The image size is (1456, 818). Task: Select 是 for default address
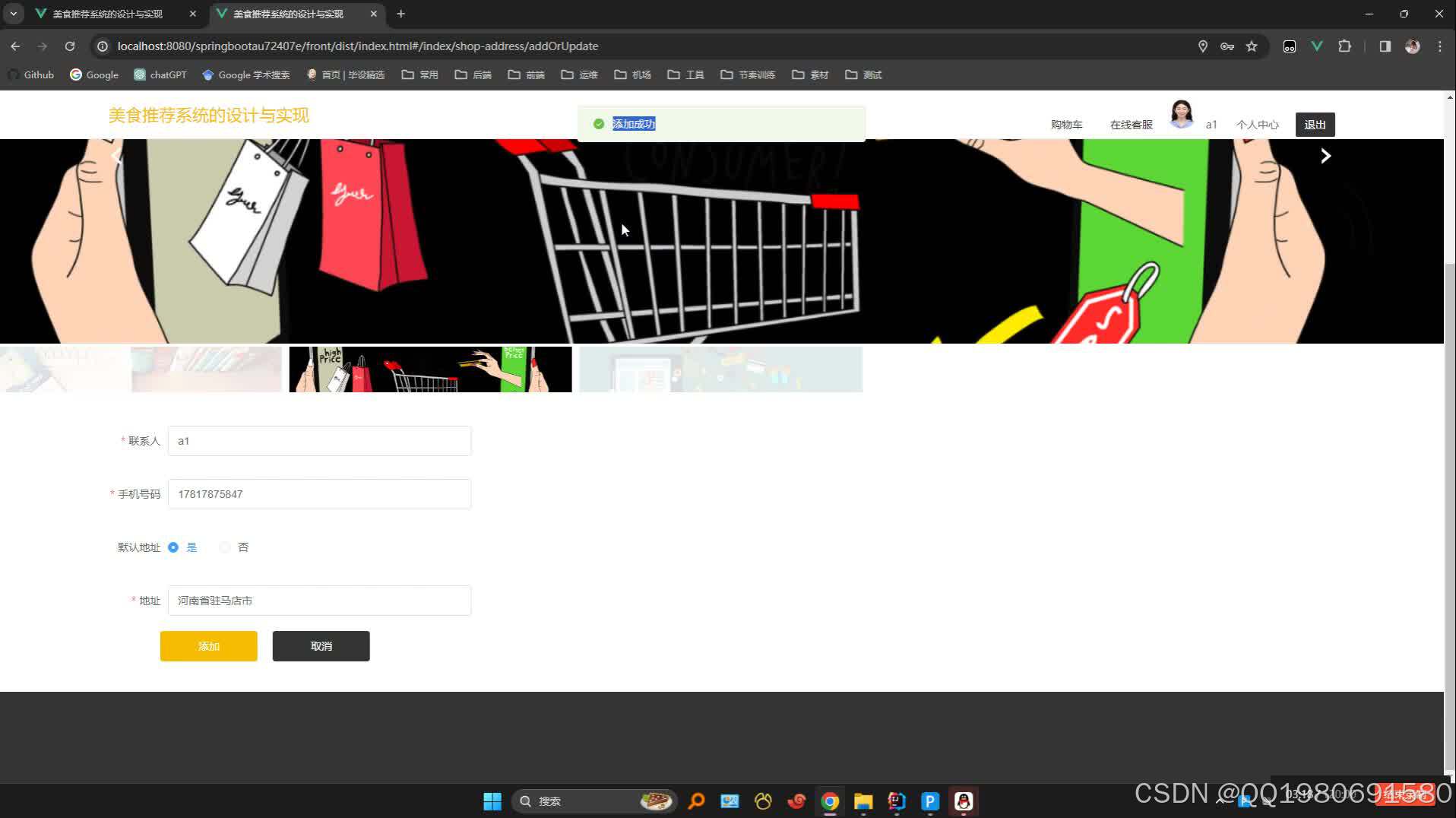point(173,547)
